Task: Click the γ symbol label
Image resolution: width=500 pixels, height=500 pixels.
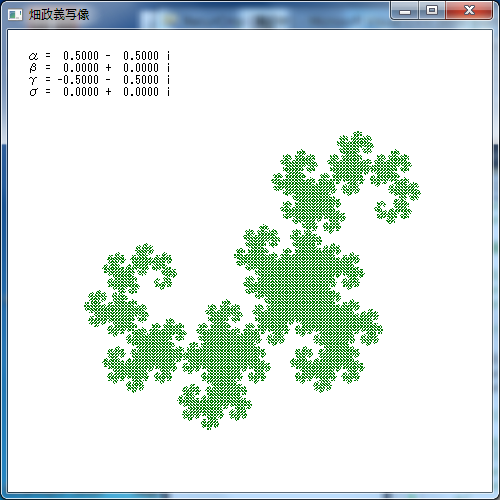Action: pos(33,80)
